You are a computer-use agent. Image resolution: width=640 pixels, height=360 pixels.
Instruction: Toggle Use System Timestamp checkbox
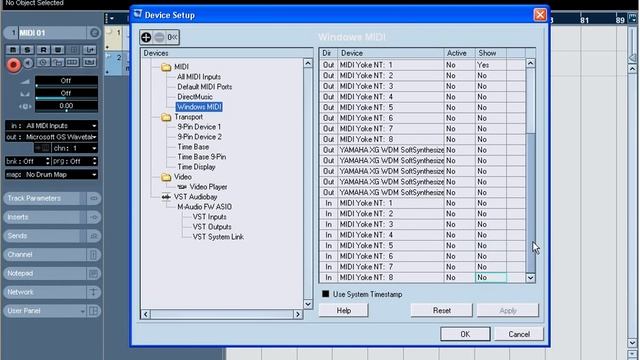pyautogui.click(x=325, y=294)
